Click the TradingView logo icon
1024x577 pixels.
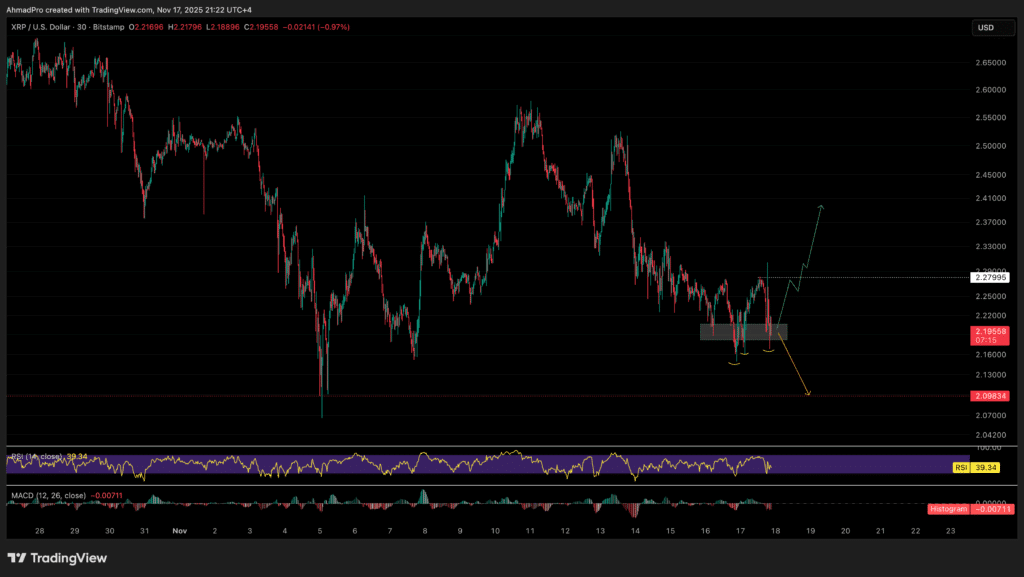pos(18,557)
